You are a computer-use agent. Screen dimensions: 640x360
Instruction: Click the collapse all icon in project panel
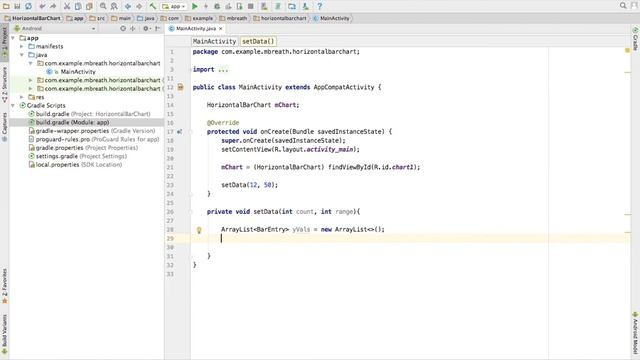pos(133,29)
